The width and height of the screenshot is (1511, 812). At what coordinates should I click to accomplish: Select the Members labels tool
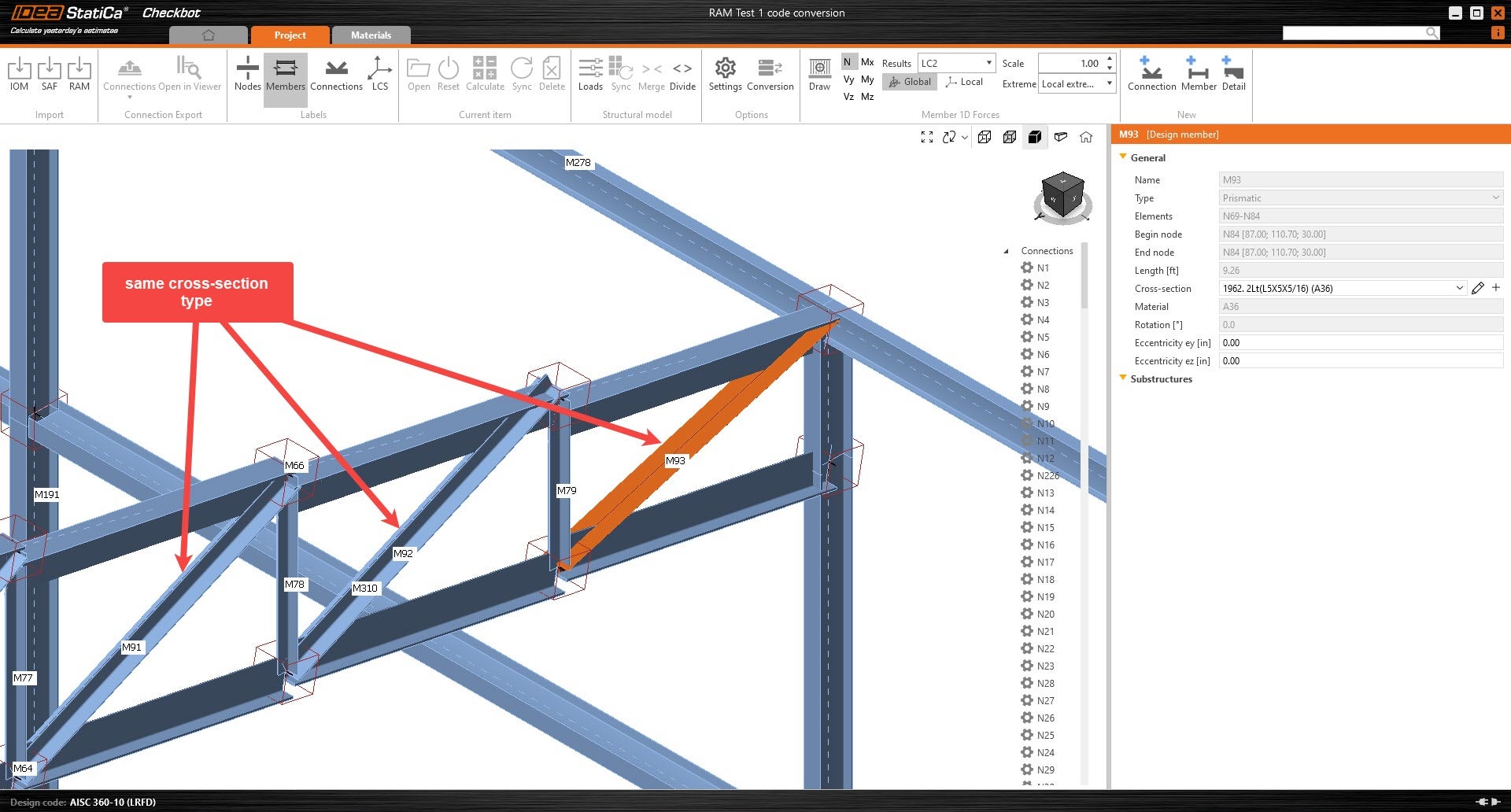pos(285,72)
